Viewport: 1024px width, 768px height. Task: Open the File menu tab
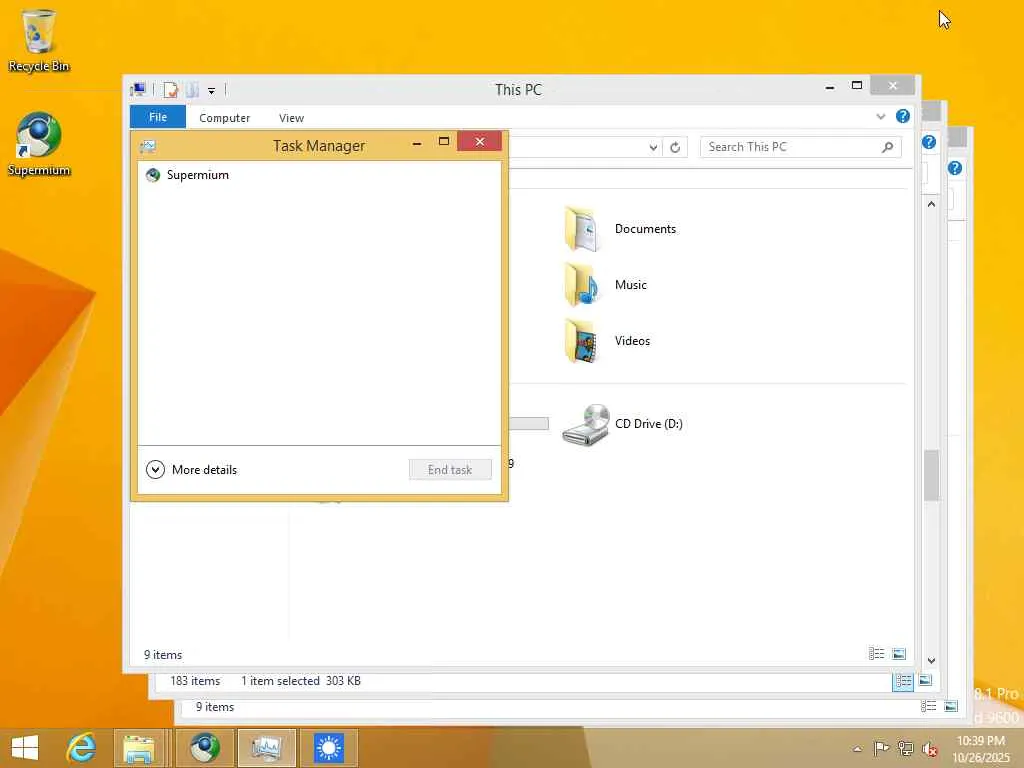pos(157,117)
